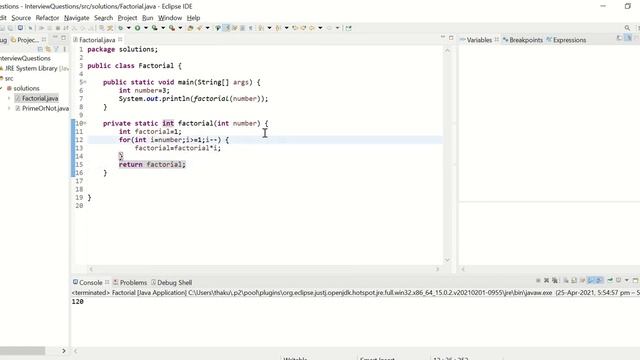Collapse the factorial method fold on line 10
Screen dimensions: 640x360
(85, 123)
